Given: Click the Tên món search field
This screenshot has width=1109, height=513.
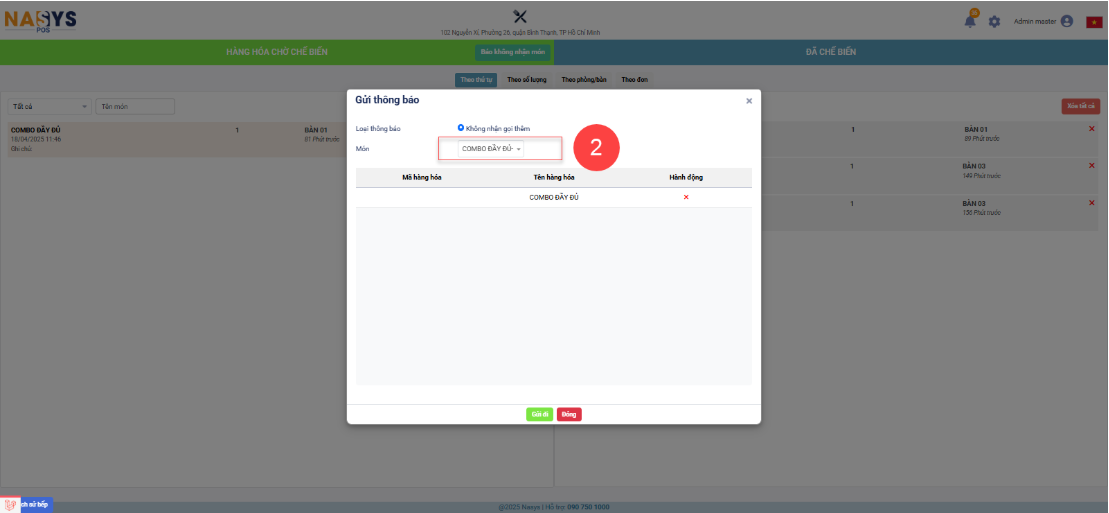Looking at the screenshot, I should click(x=135, y=106).
